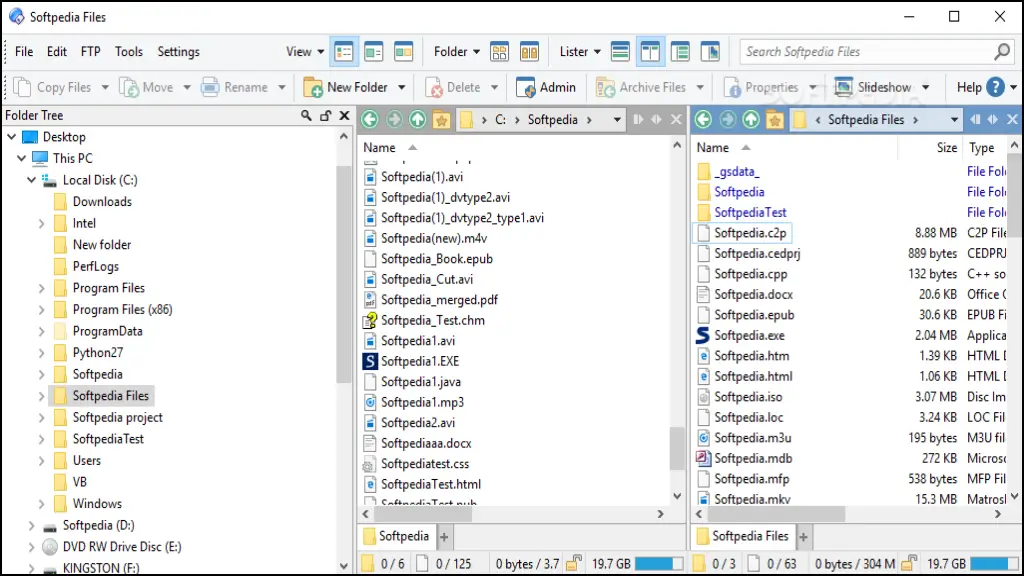Click the Folder Tree search icon
The height and width of the screenshot is (576, 1024).
click(306, 116)
